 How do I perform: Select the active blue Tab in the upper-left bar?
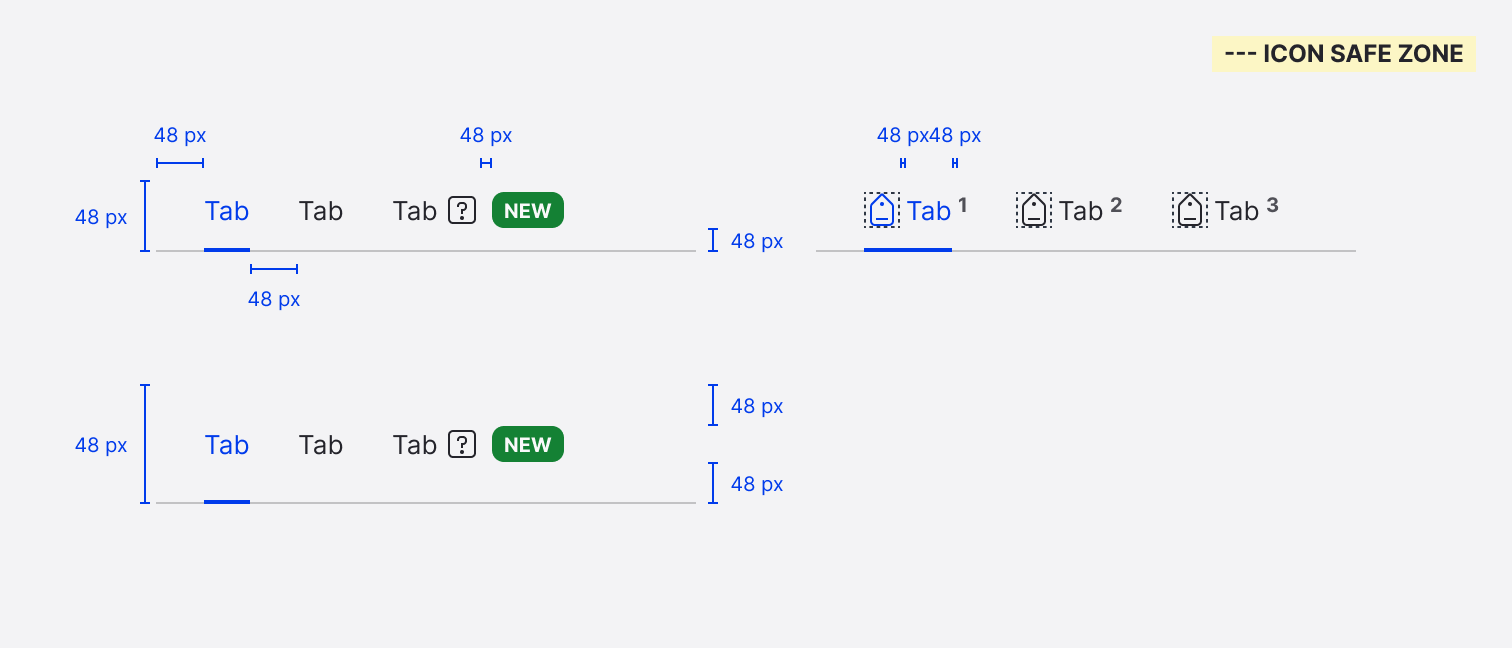click(227, 211)
